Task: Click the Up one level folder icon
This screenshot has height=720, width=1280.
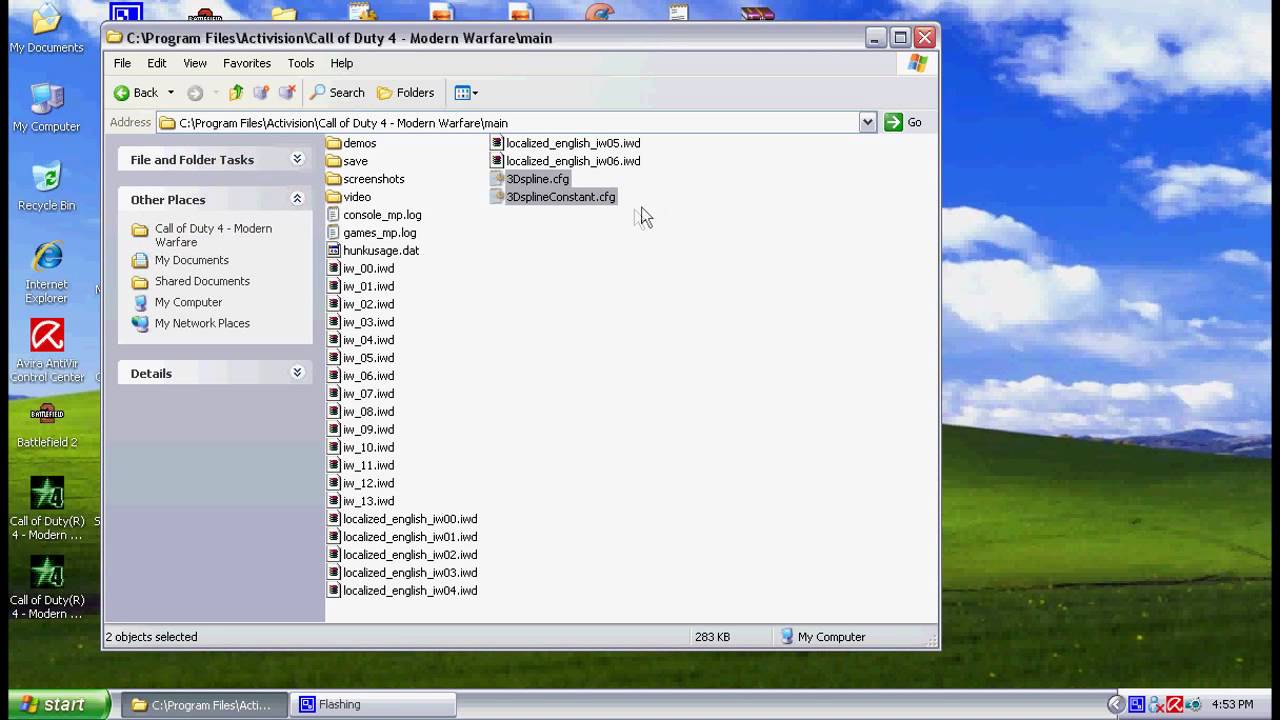Action: tap(236, 93)
